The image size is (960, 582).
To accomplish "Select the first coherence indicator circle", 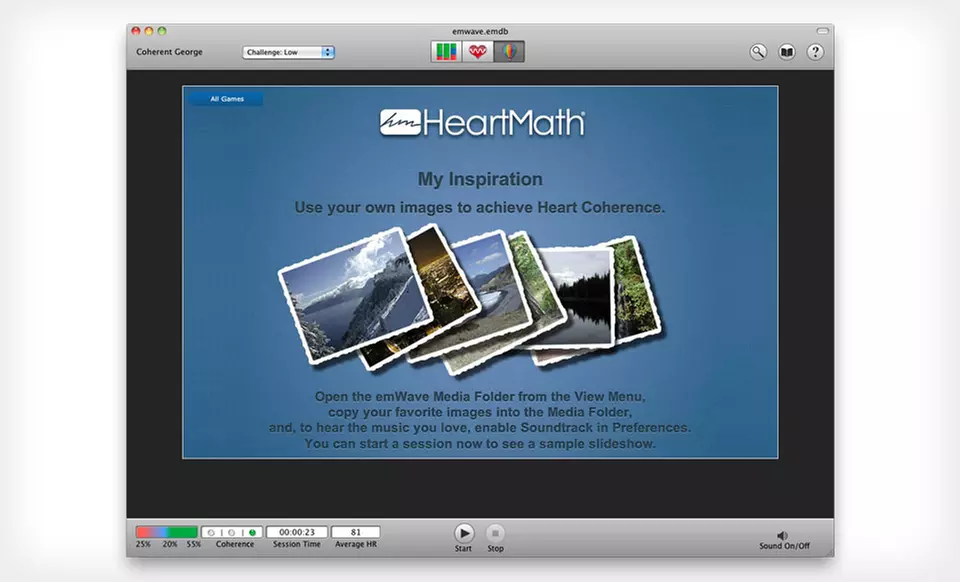I will [211, 531].
